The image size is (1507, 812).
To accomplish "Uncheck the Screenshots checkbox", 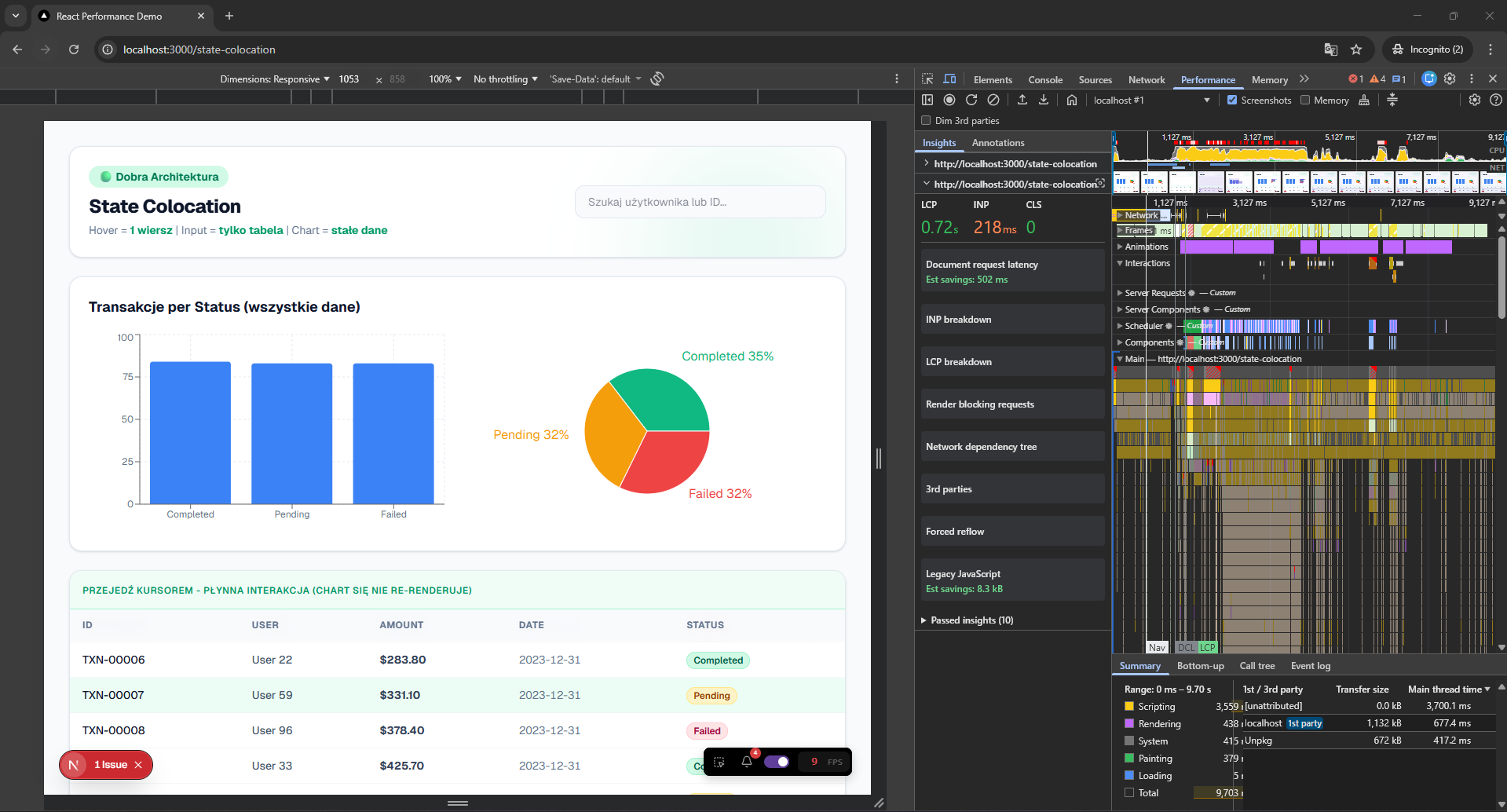I will tap(1232, 100).
